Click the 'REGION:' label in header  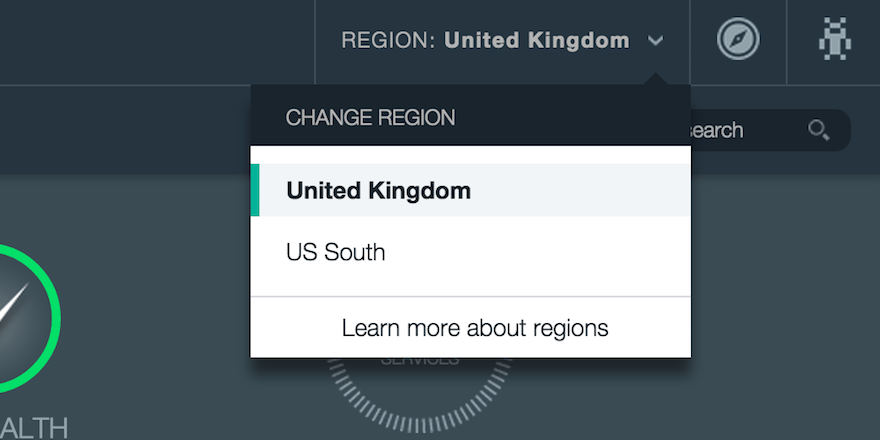click(388, 41)
